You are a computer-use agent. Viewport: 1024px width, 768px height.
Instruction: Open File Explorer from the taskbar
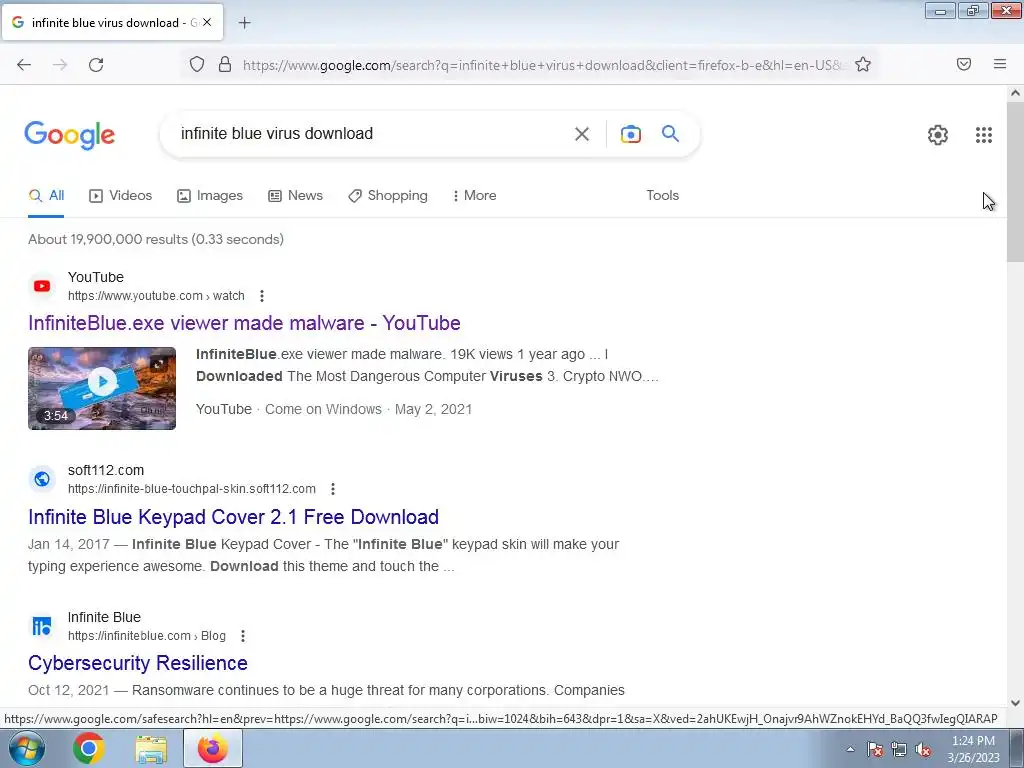click(151, 748)
